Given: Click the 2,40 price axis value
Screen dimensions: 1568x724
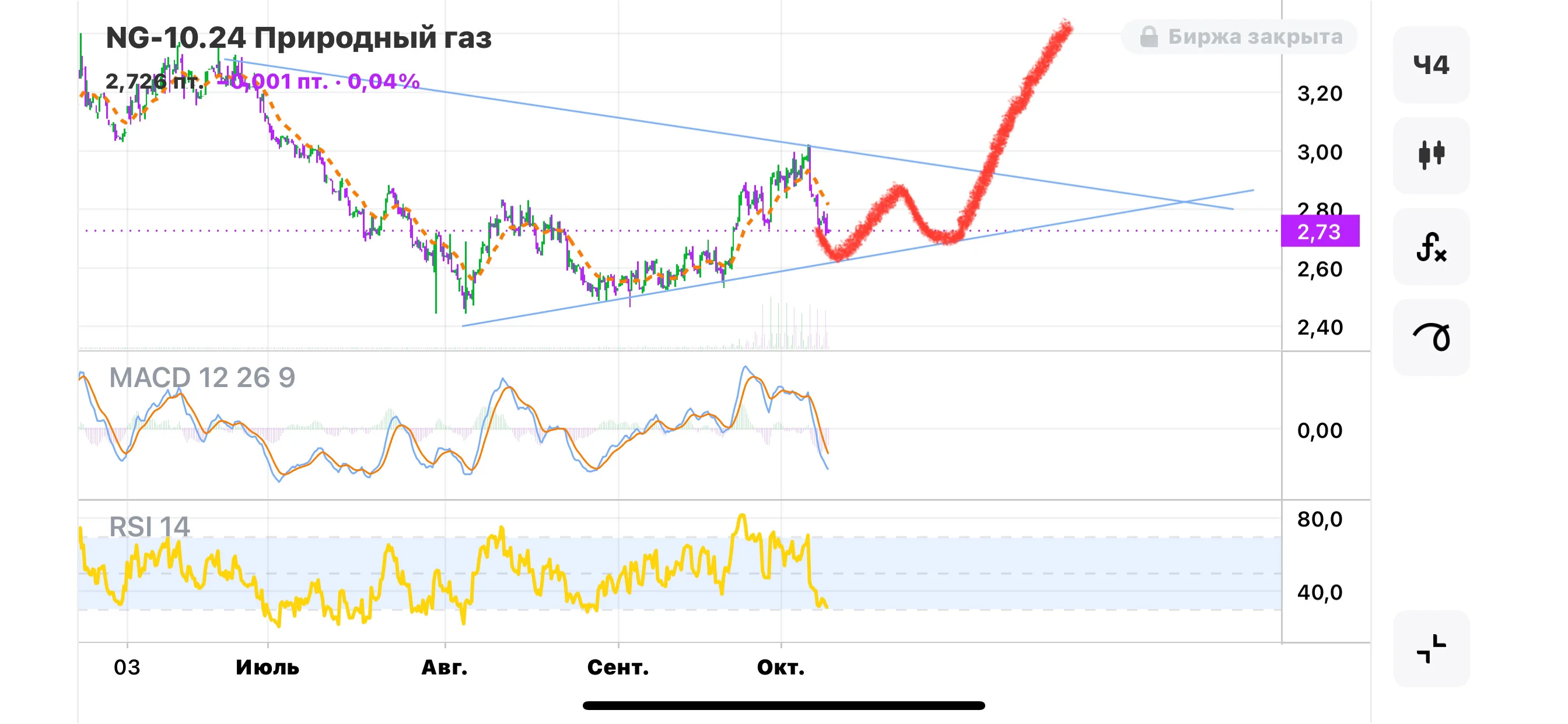Looking at the screenshot, I should 1319,328.
